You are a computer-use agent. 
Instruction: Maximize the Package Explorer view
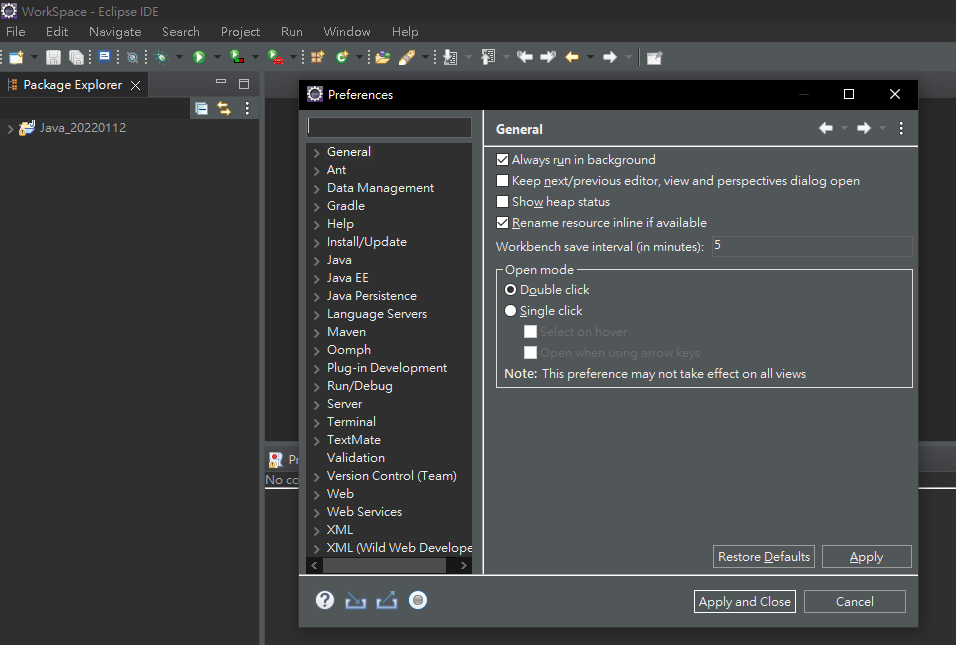point(244,84)
